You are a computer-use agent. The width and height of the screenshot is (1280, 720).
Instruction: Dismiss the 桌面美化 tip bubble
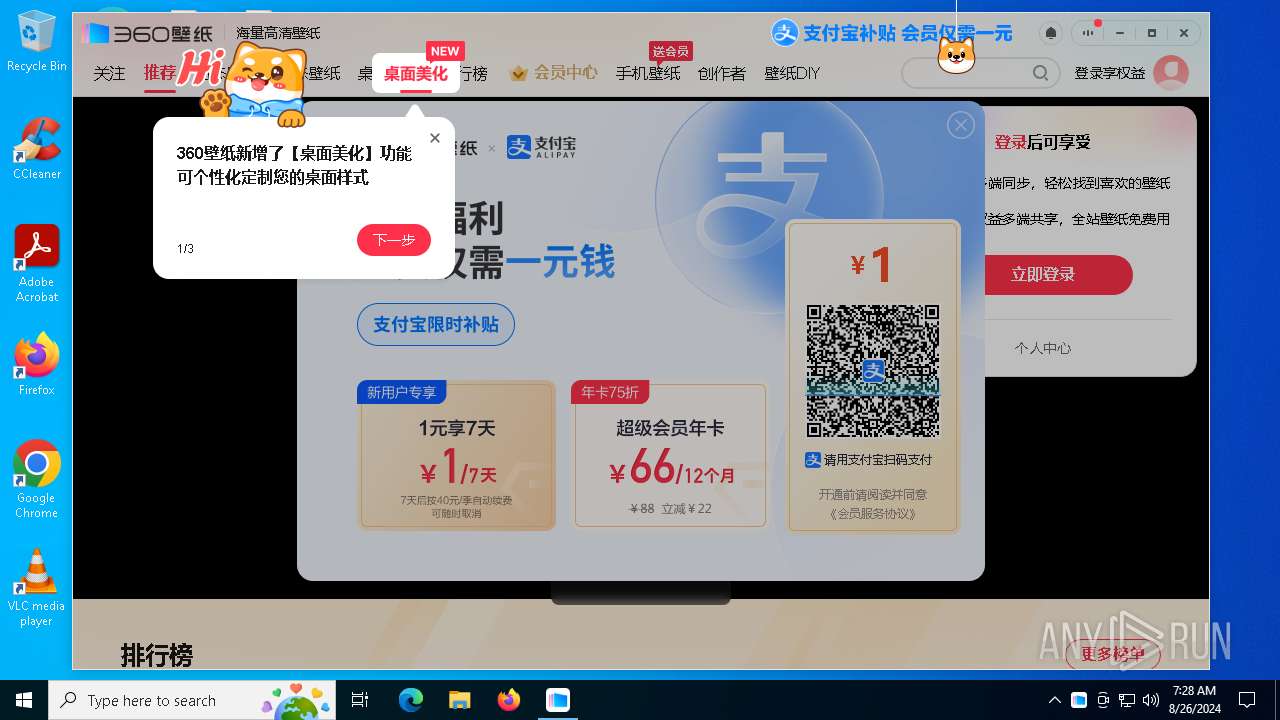click(x=435, y=138)
